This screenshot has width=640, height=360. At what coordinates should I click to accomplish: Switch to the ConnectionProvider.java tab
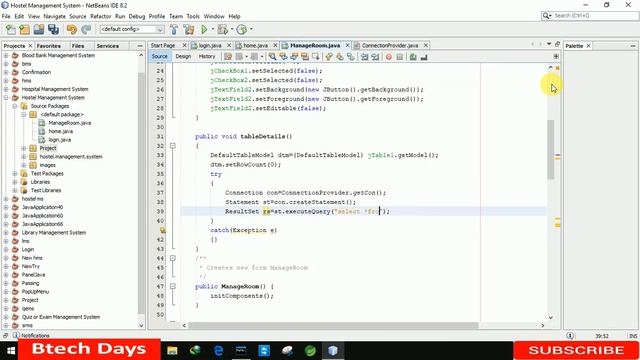[x=390, y=45]
